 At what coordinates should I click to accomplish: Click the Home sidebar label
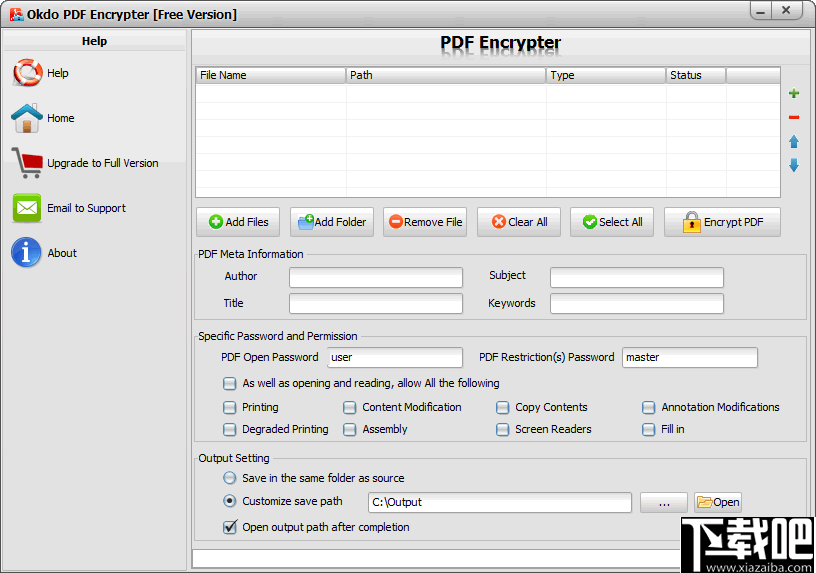[61, 119]
